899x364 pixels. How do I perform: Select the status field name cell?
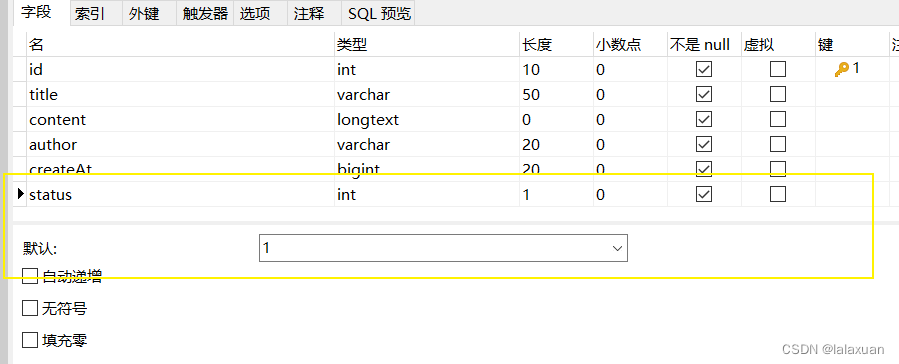pos(181,194)
